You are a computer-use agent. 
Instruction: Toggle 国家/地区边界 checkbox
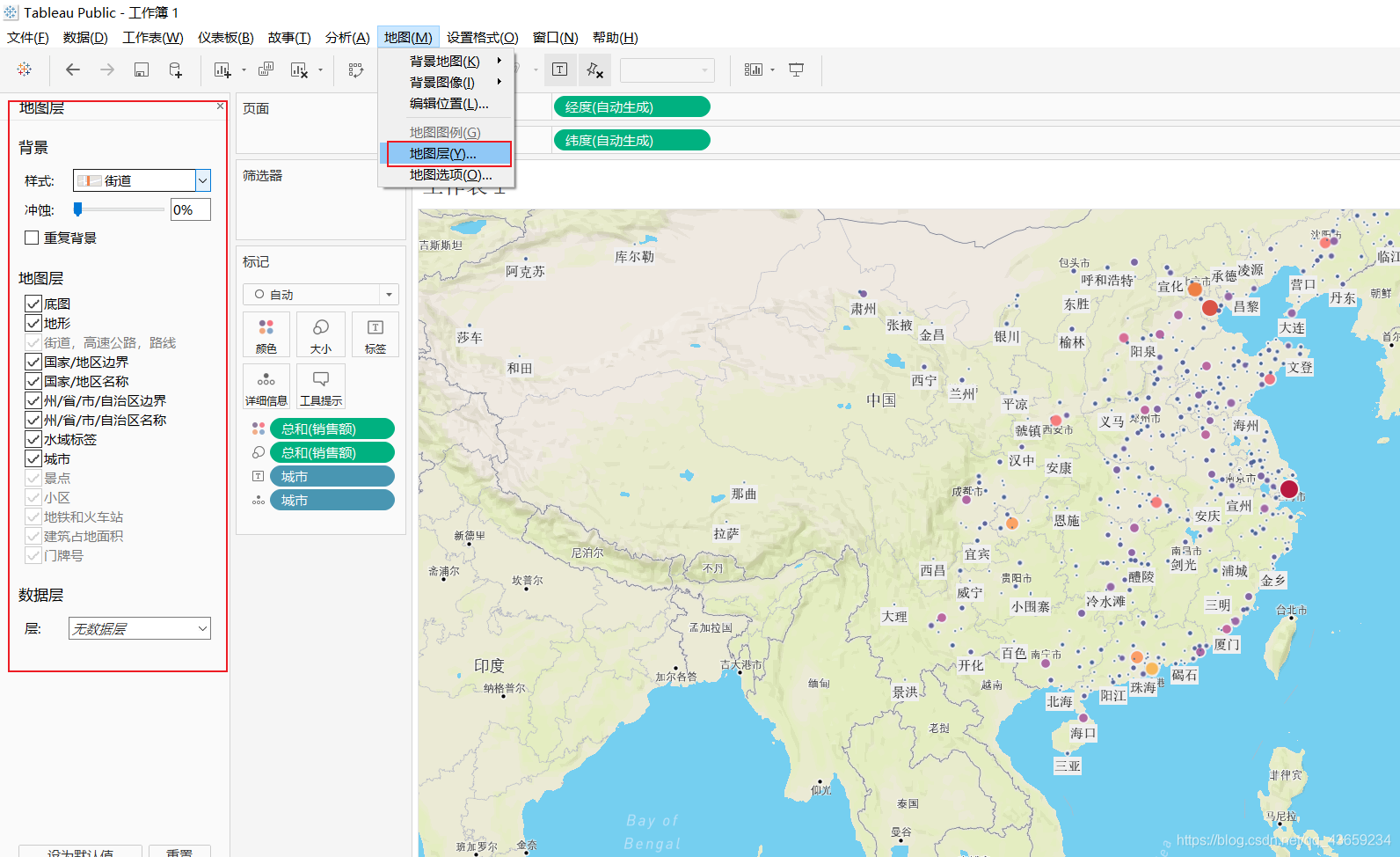(x=33, y=362)
